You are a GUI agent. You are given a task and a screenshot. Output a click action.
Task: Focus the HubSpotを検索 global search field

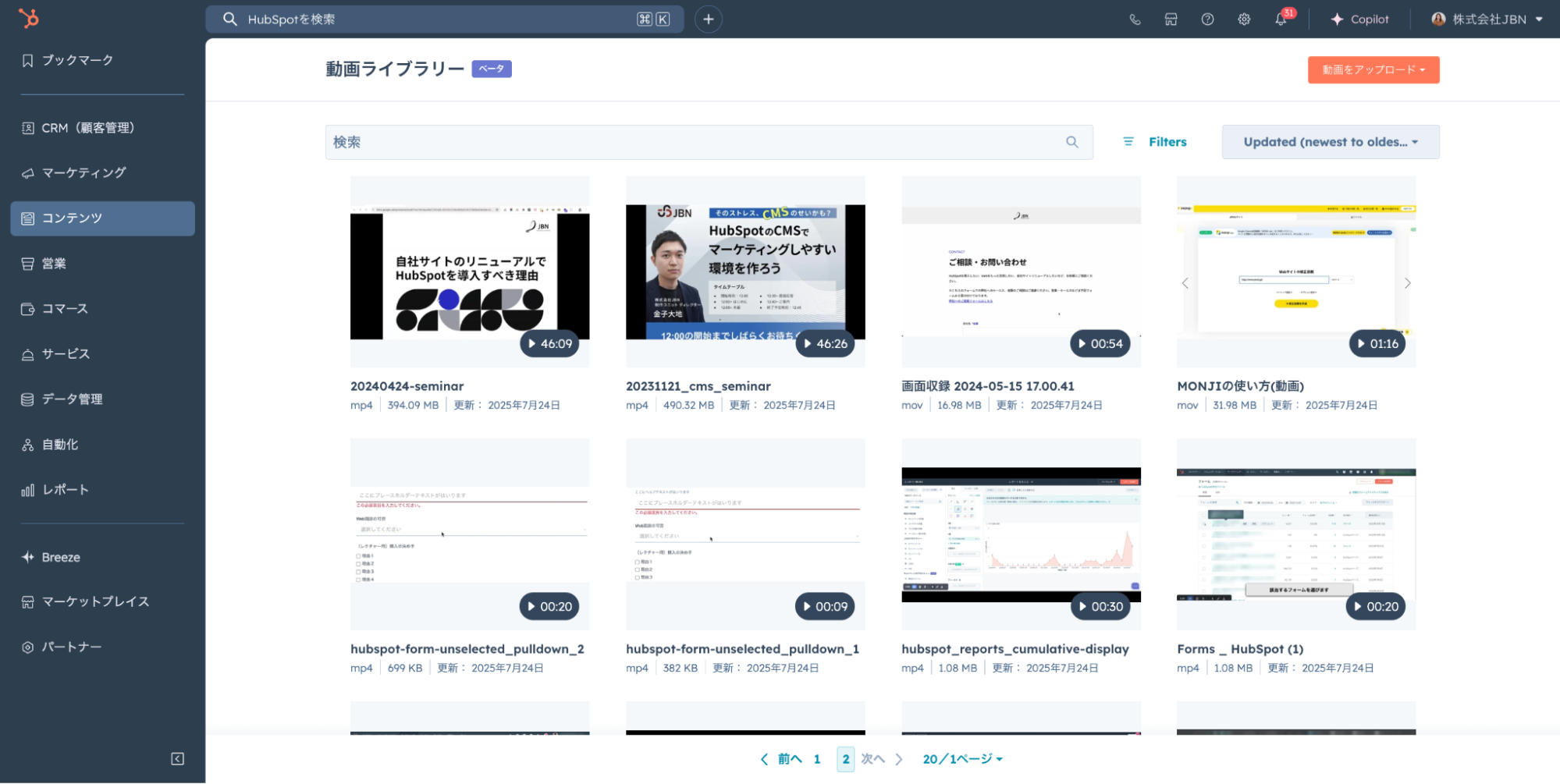point(444,20)
